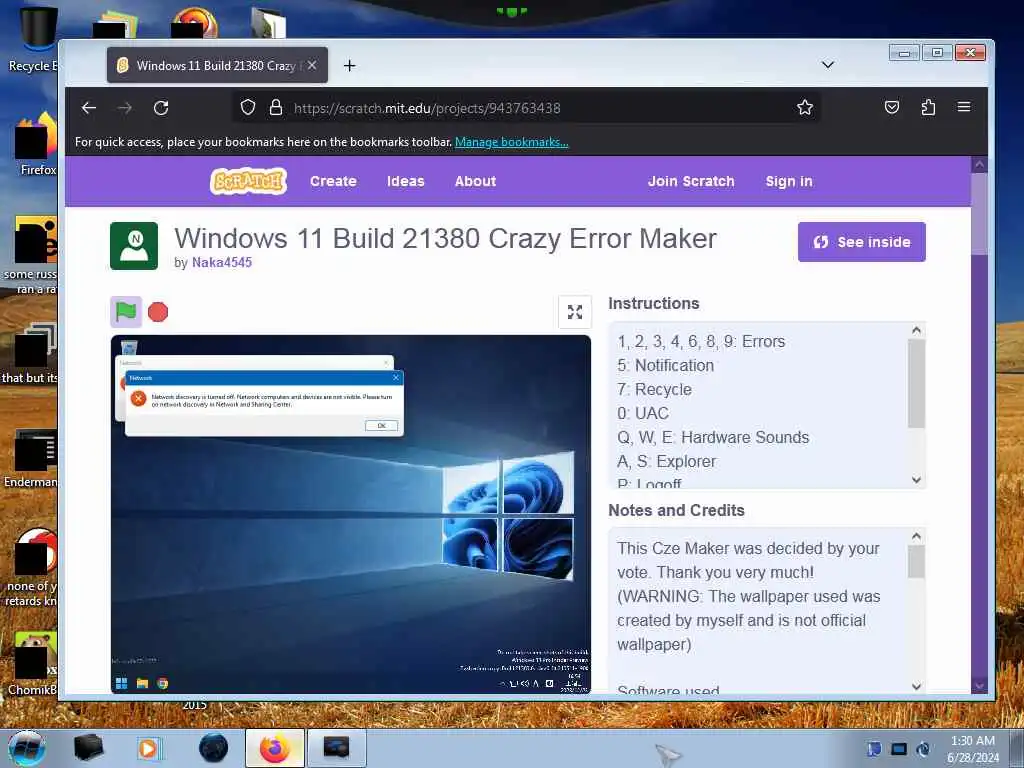Stop the project with red stop sign
The image size is (1024, 768).
(x=157, y=312)
